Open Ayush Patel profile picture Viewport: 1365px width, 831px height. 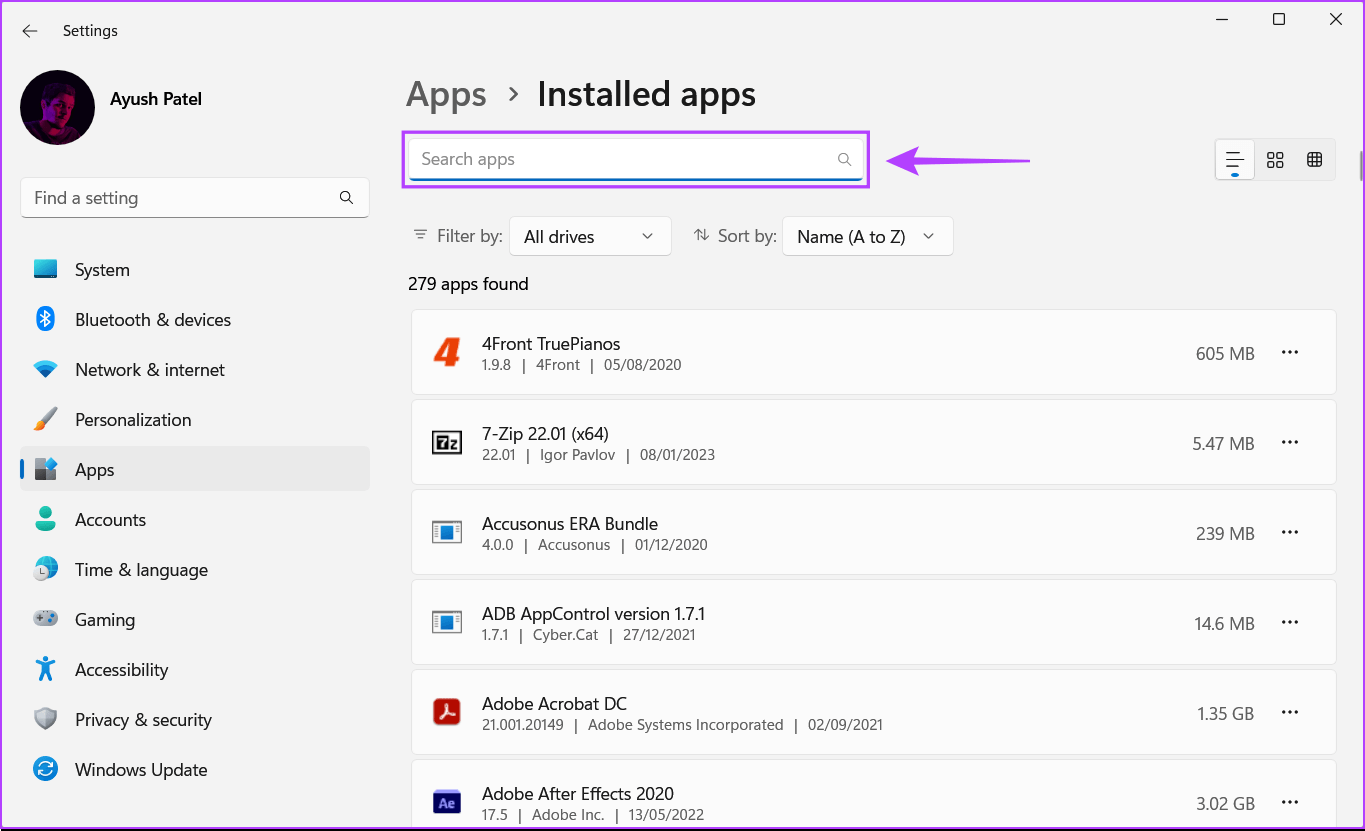[x=58, y=107]
